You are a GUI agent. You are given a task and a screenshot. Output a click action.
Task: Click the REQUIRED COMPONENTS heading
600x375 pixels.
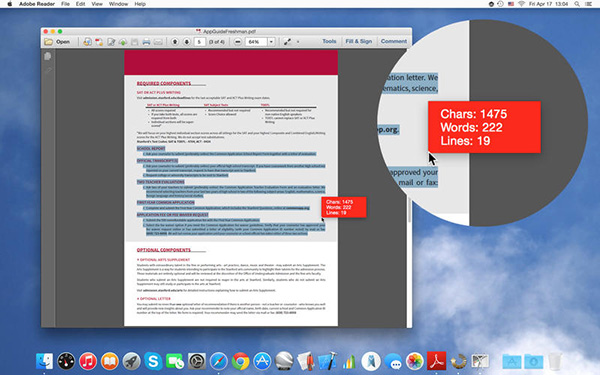pos(164,83)
